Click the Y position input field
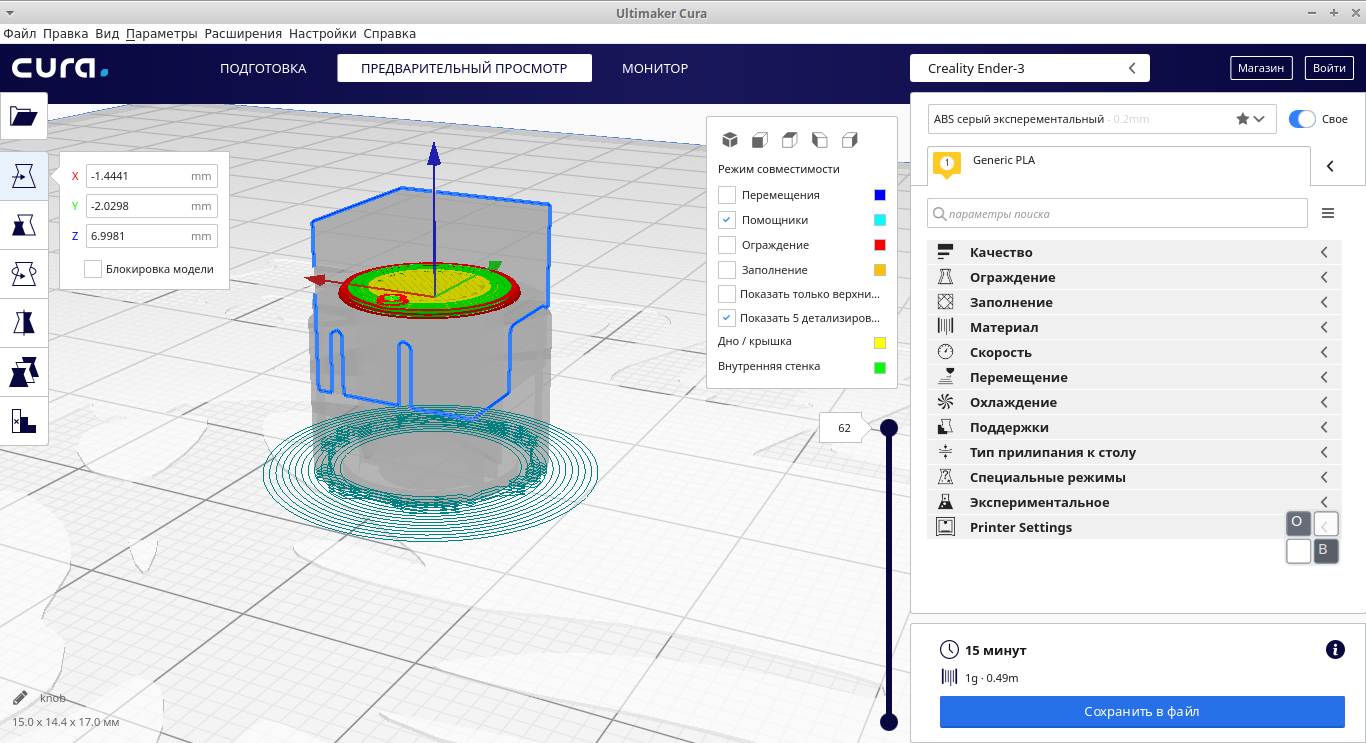This screenshot has width=1366, height=743. (x=151, y=206)
